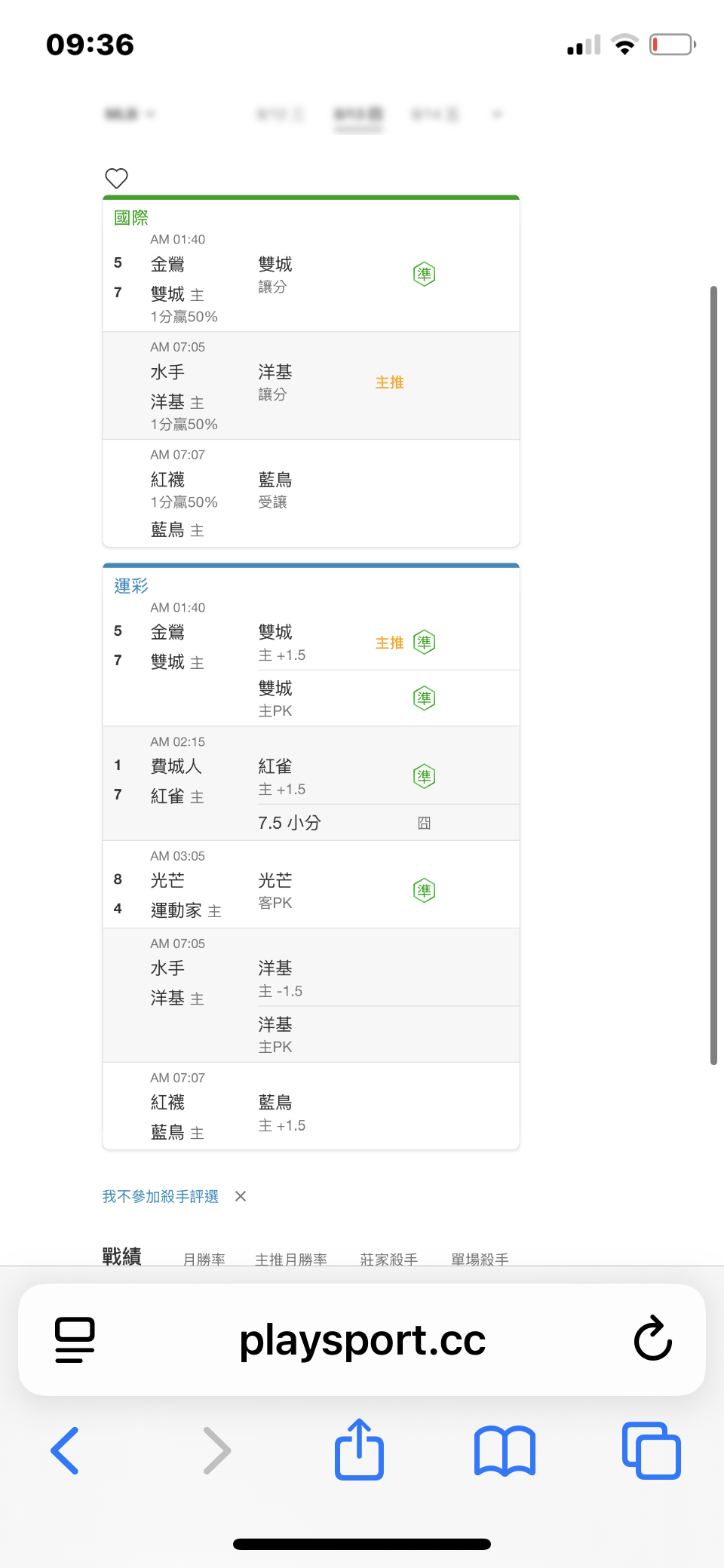
Task: Tap 準 badge on 國際 金鶯 vs 雙城 pick
Action: (x=425, y=274)
